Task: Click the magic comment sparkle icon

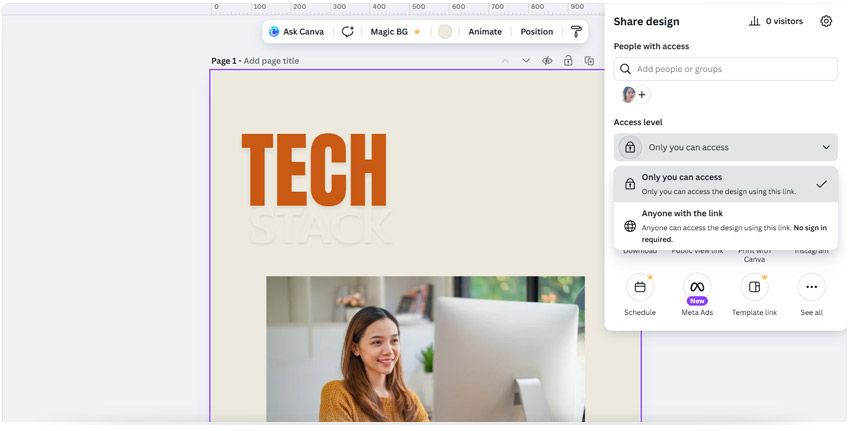Action: click(x=347, y=32)
